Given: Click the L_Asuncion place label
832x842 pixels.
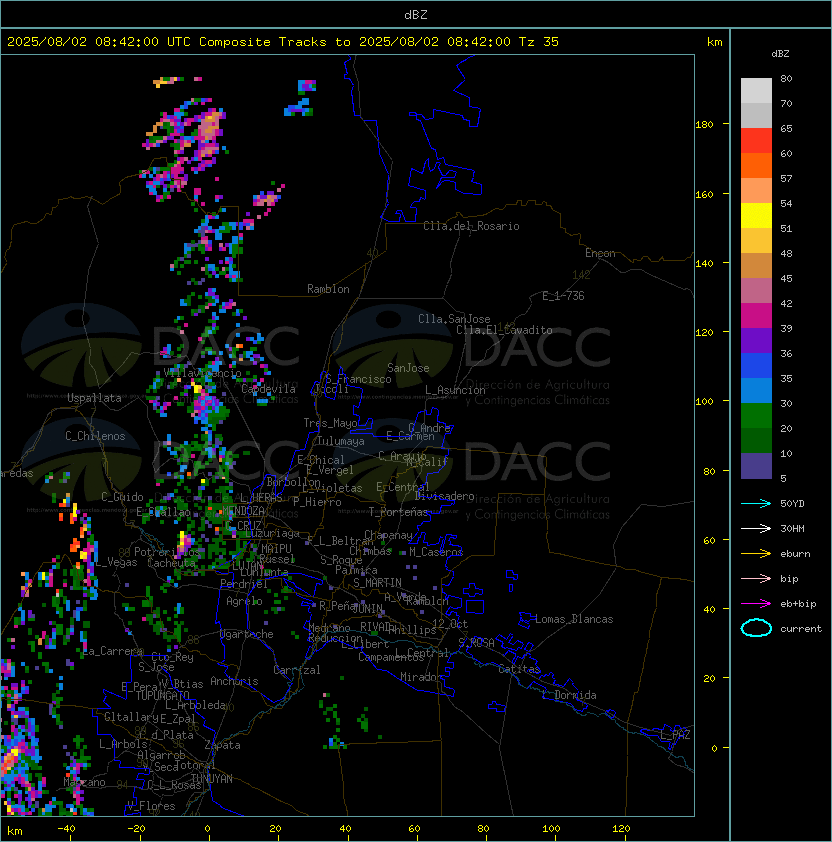Looking at the screenshot, I should (x=455, y=390).
